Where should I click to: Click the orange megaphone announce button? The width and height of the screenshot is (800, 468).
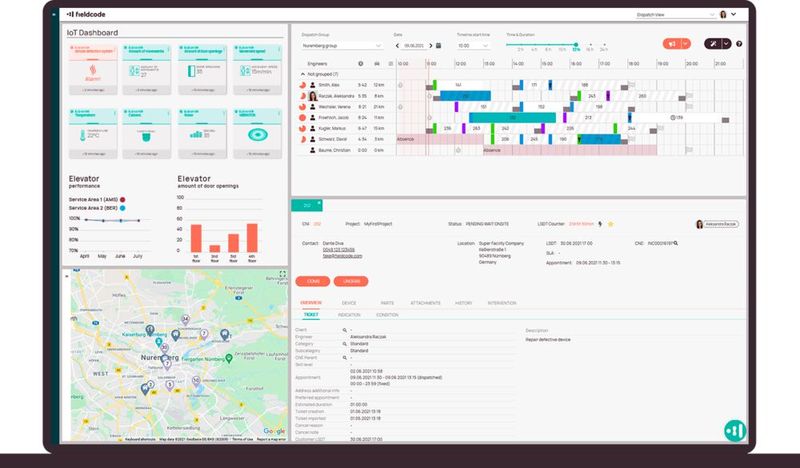click(672, 44)
